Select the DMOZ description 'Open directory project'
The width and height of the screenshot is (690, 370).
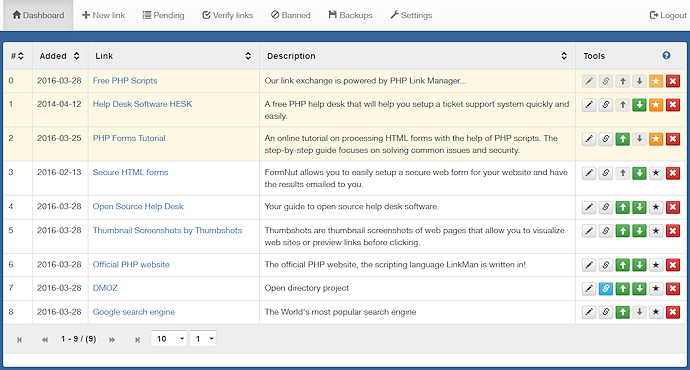pos(306,288)
